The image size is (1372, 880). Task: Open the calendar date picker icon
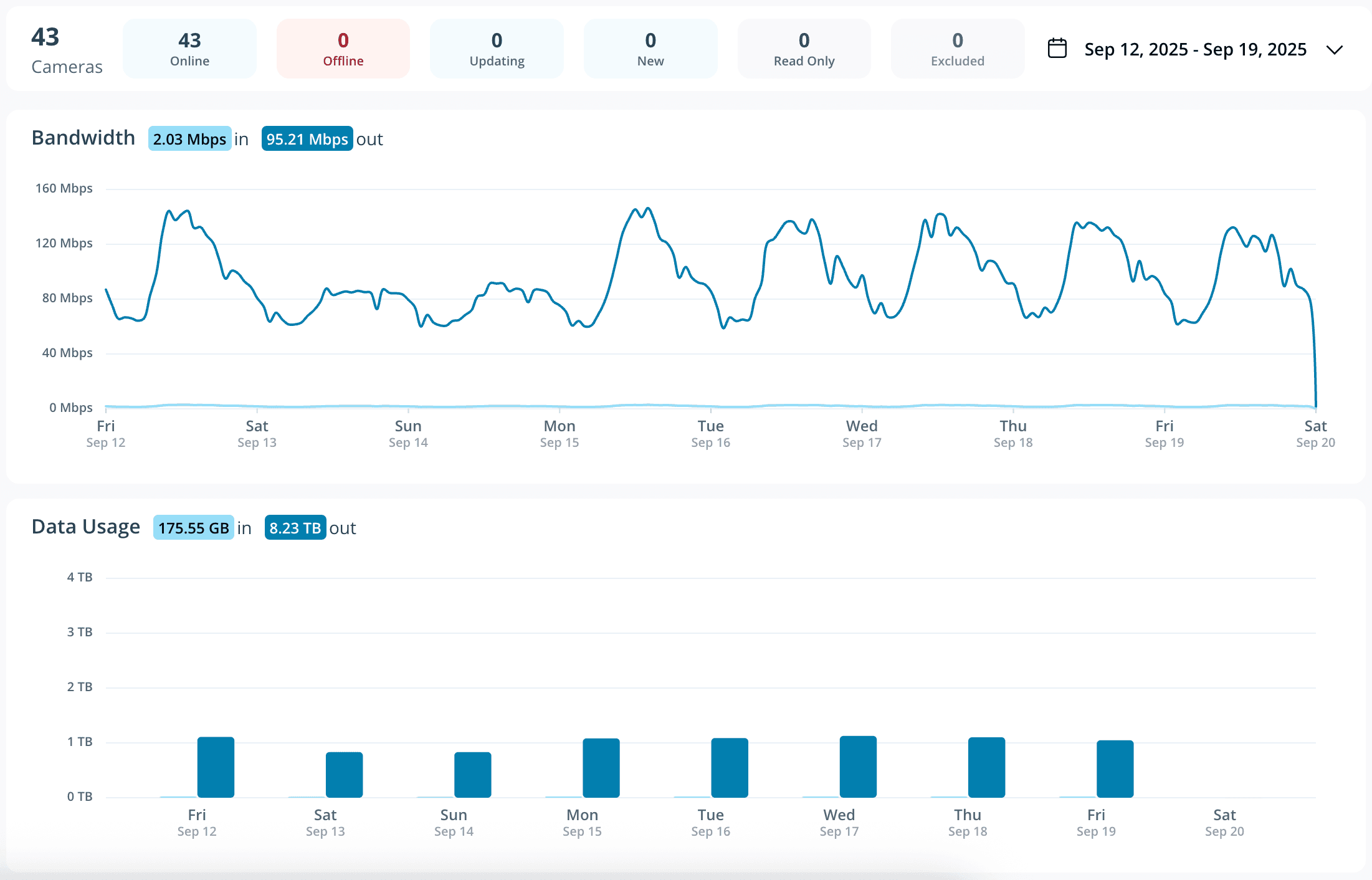[1057, 49]
